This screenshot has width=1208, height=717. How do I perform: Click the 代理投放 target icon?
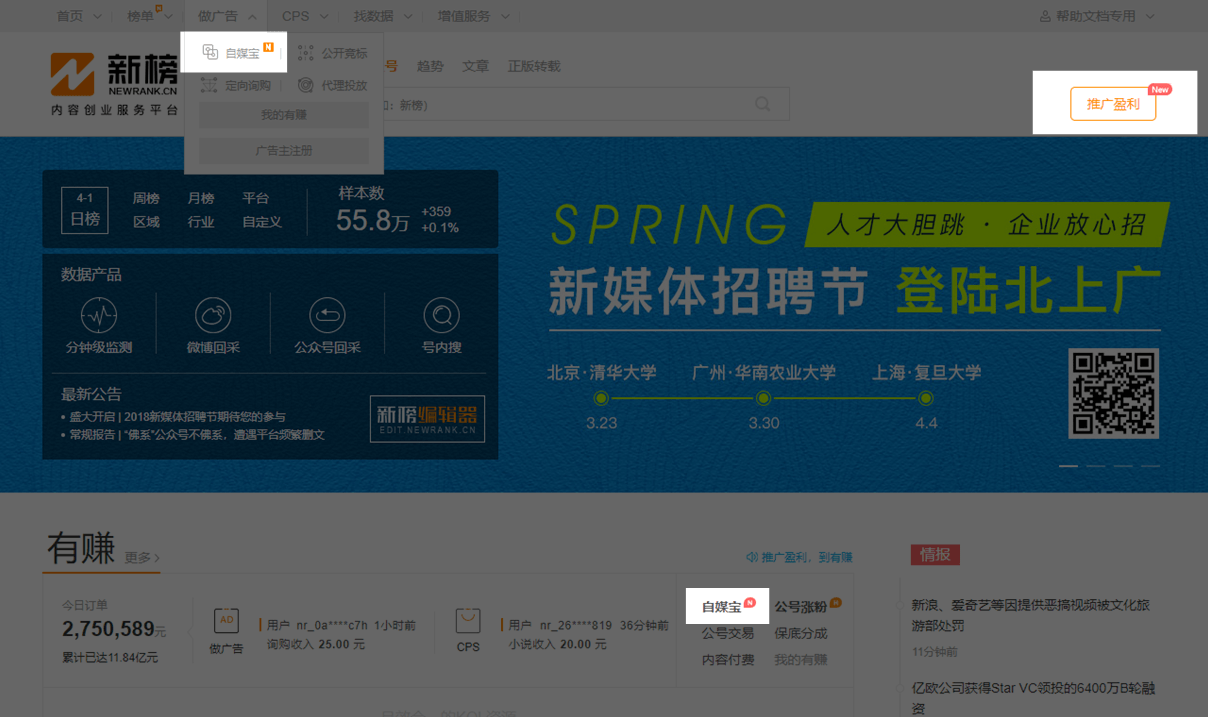point(306,85)
